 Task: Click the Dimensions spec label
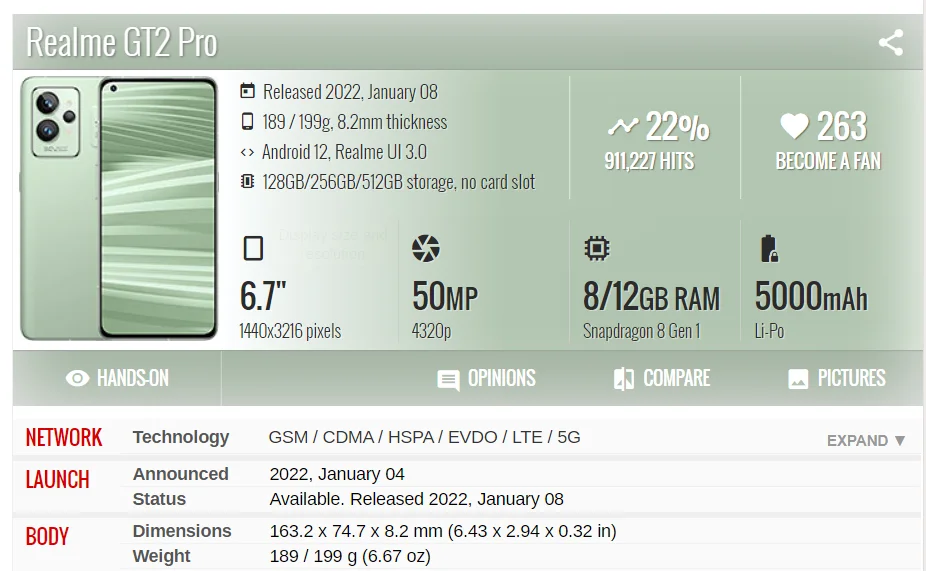coord(182,531)
